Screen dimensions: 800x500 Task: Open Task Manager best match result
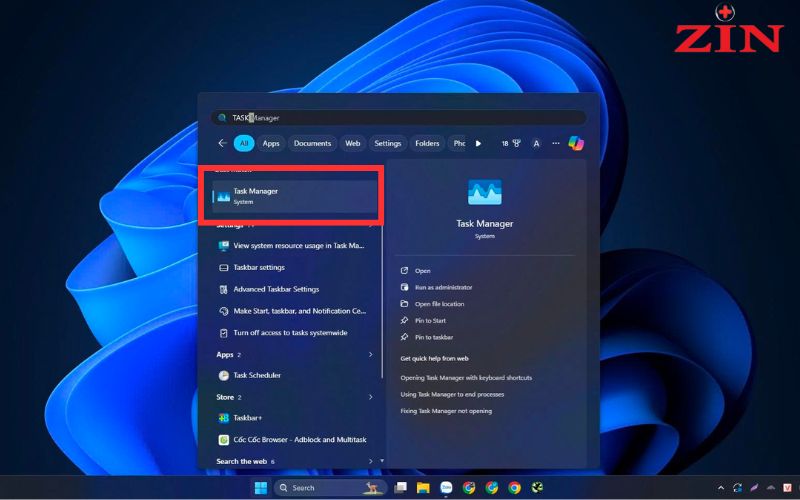295,196
